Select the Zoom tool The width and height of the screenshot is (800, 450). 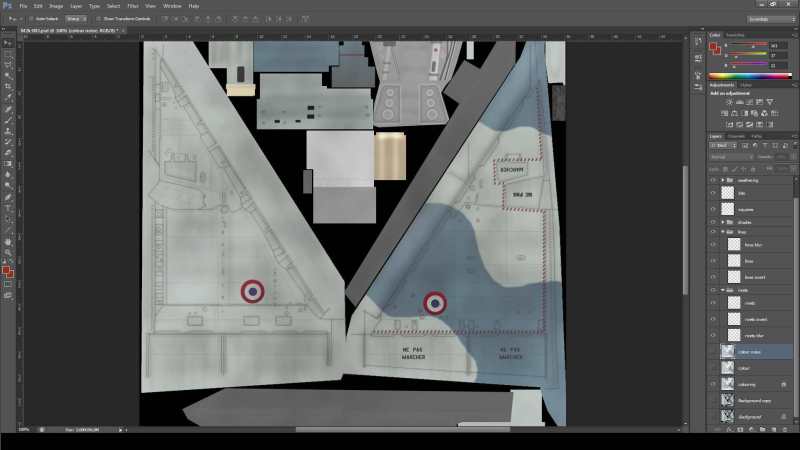[x=8, y=253]
